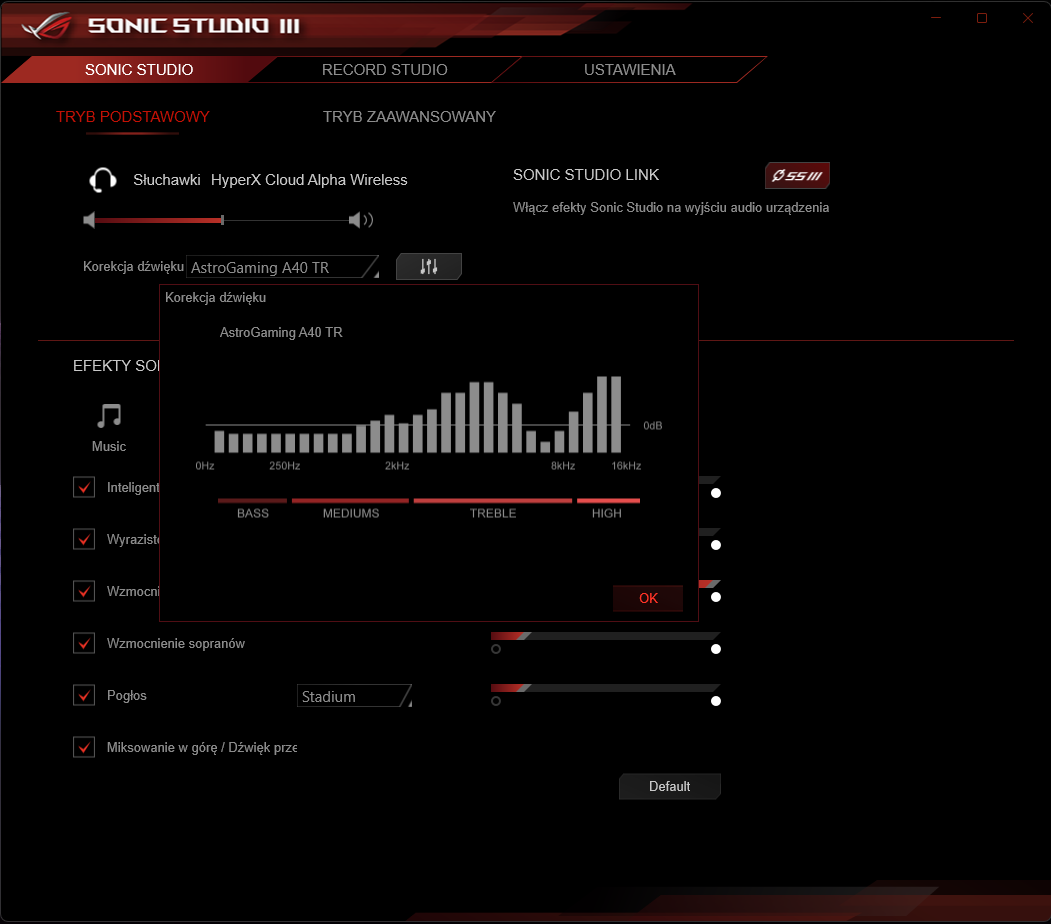Click the mute speaker icon at slider start
This screenshot has width=1051, height=924.
[89, 220]
